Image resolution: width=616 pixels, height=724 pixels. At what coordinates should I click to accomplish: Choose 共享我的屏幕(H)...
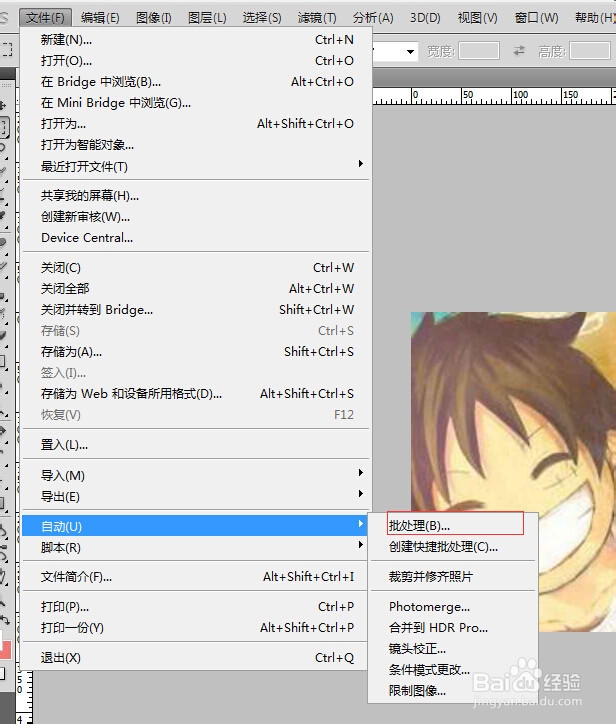(x=196, y=196)
